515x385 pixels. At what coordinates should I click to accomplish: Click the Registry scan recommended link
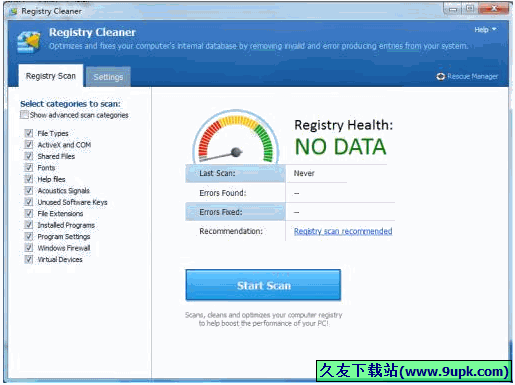coord(343,231)
